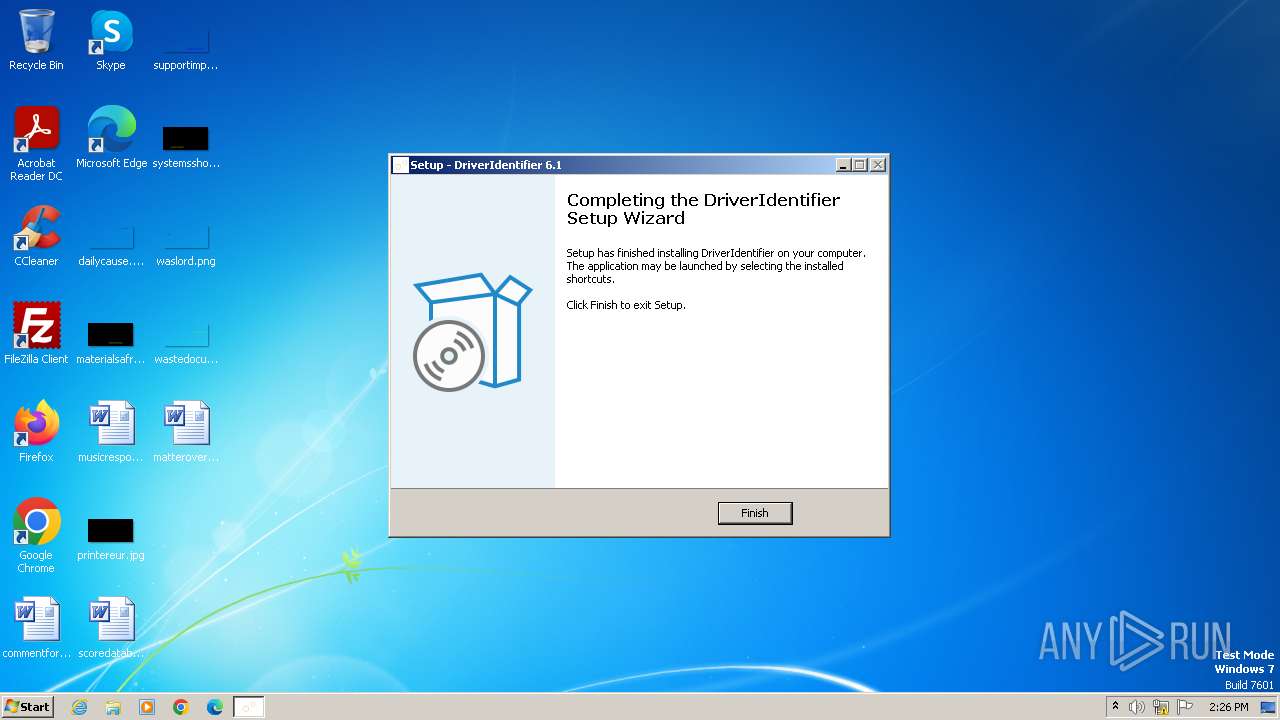Open the network tray icon

click(1161, 707)
